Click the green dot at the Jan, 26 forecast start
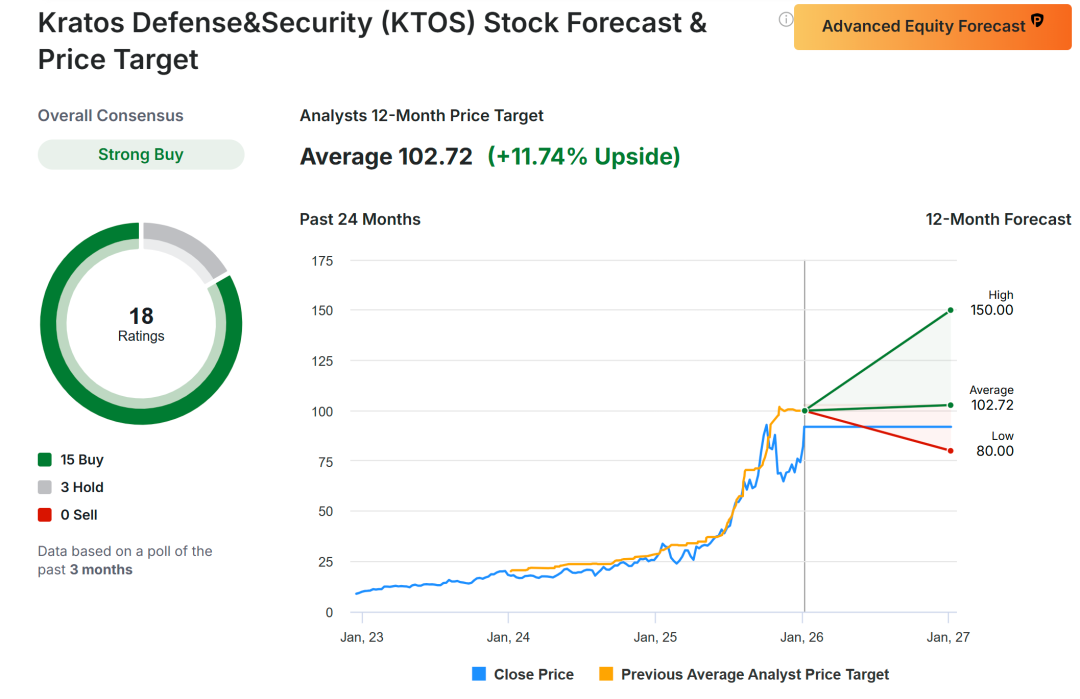This screenshot has height=699, width=1080. tap(805, 410)
